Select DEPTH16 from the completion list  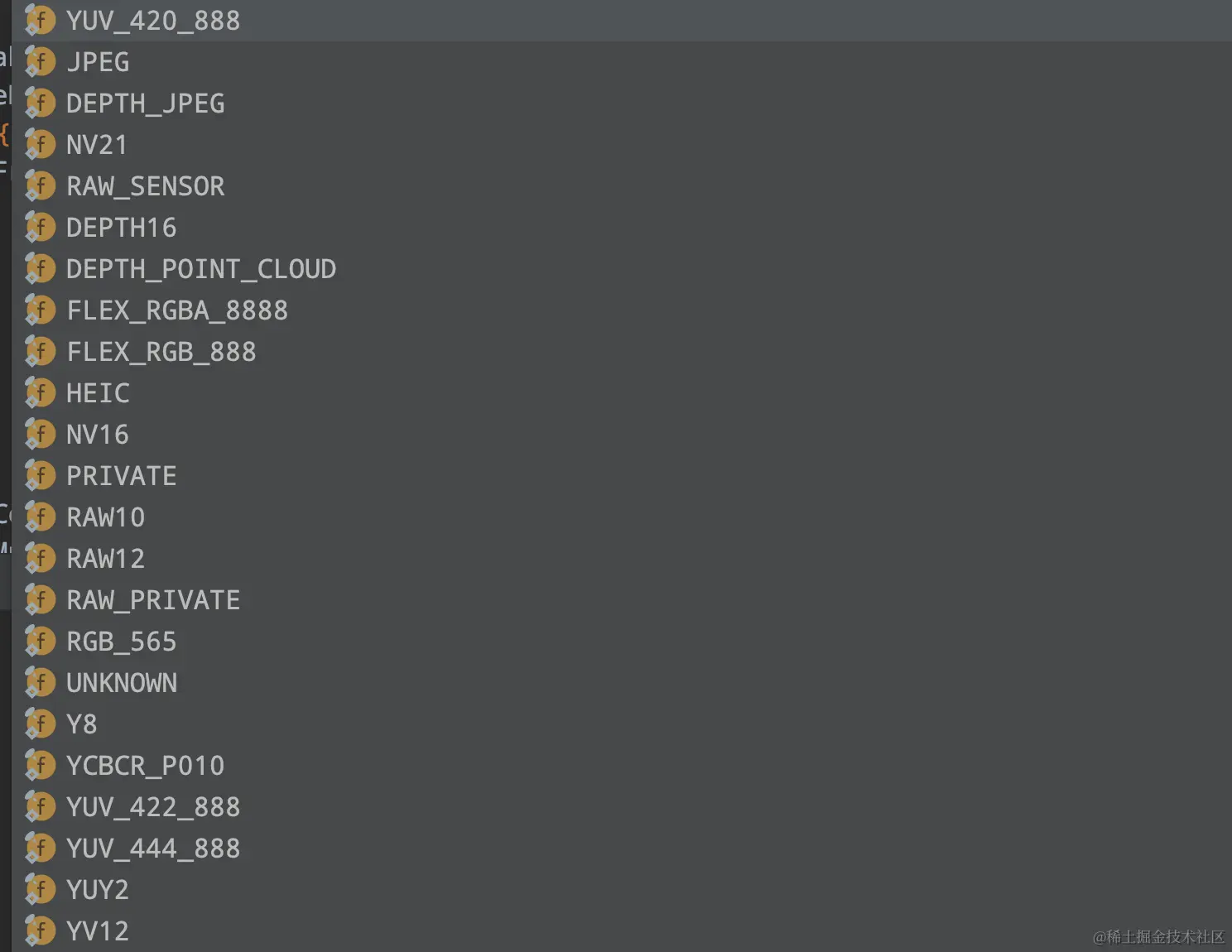[x=121, y=228]
